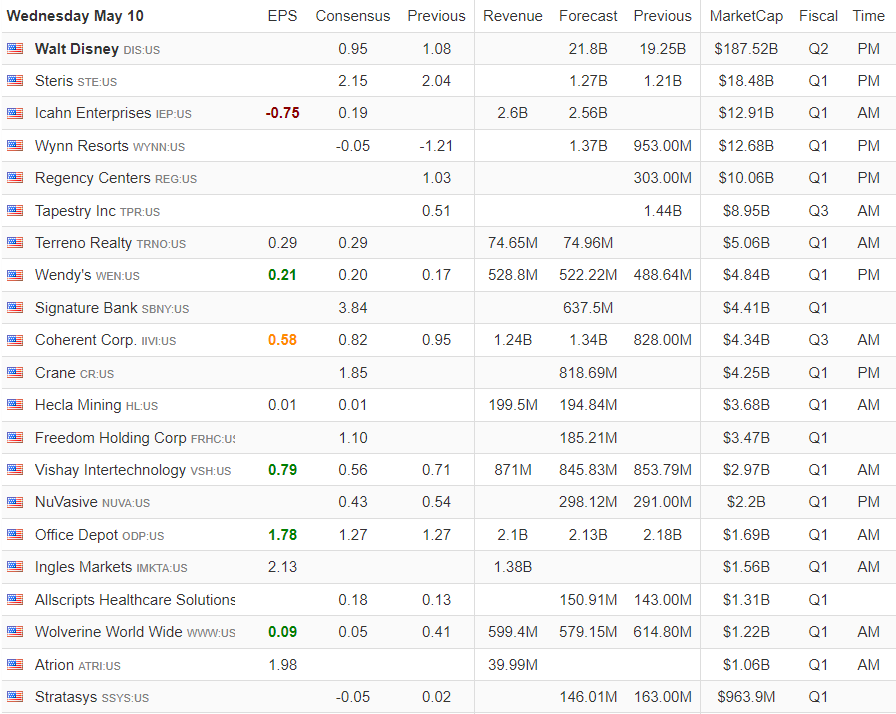
Task: Click the flag icon beside Tapestry Inc
Action: tap(15, 211)
